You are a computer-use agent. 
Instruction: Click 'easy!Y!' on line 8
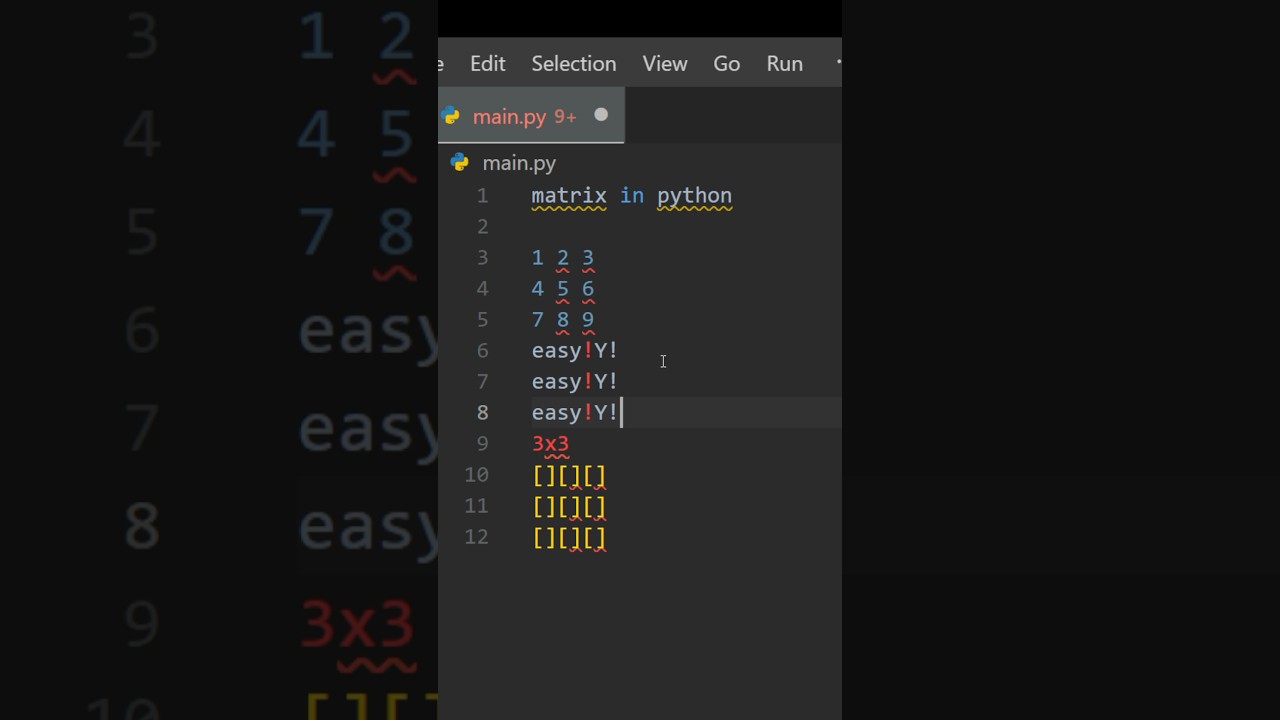point(575,413)
